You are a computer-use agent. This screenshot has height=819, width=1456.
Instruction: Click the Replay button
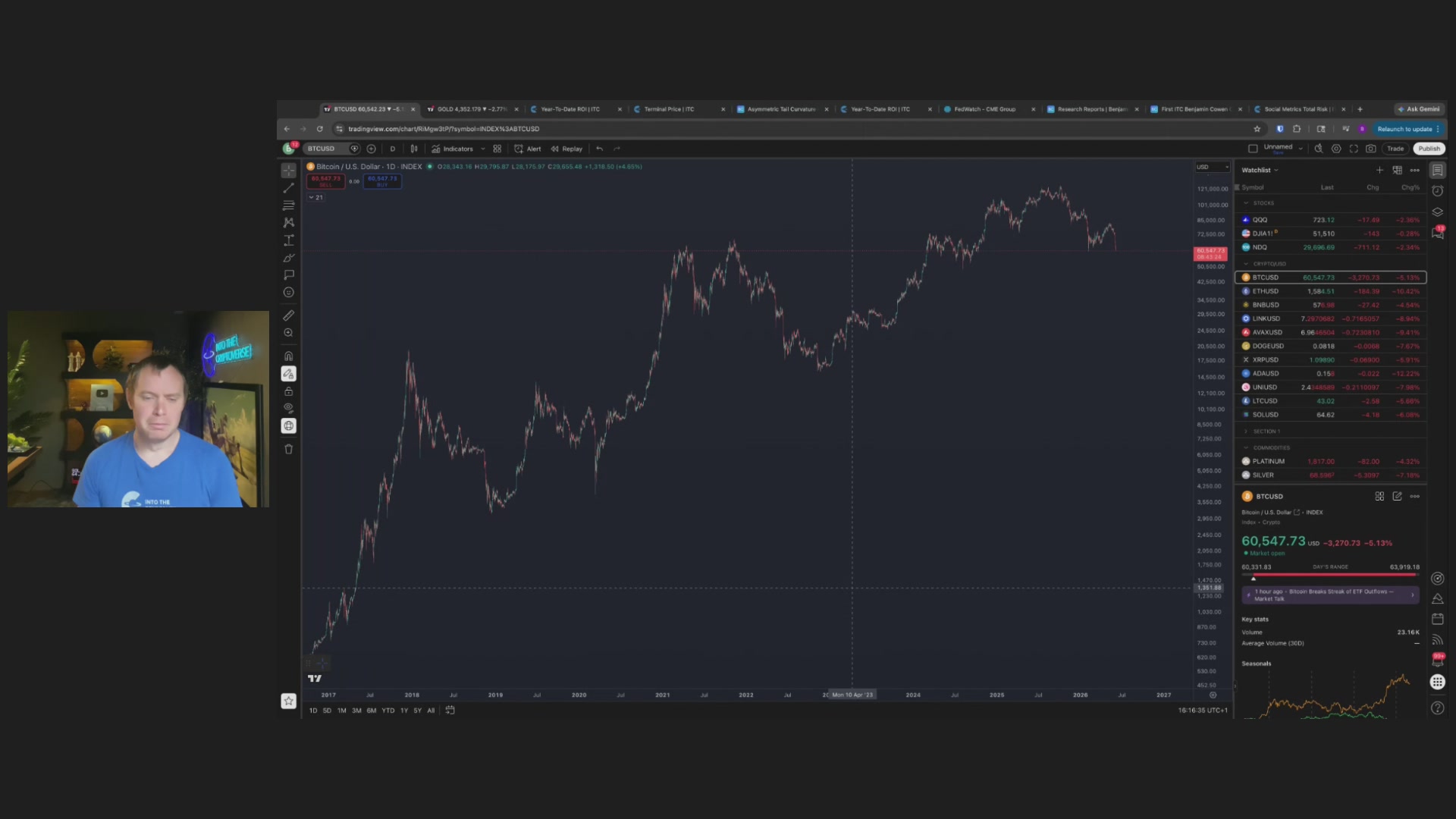coord(566,149)
